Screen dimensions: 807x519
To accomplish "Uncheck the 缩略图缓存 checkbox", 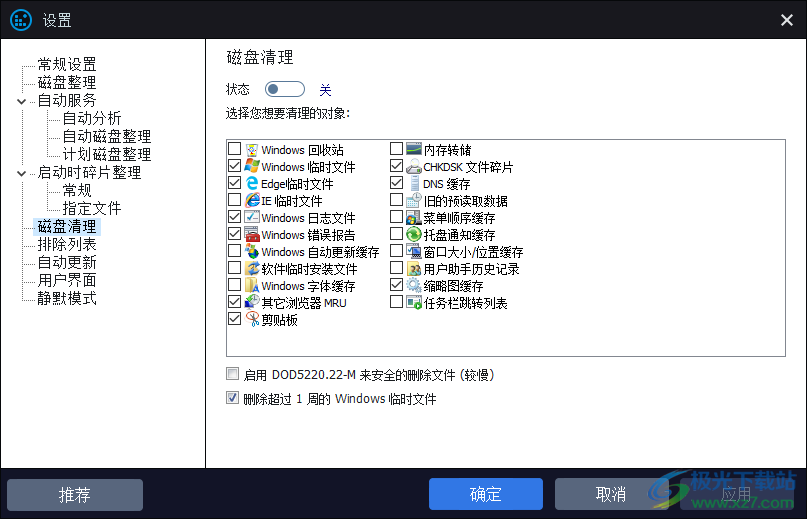I will point(396,285).
